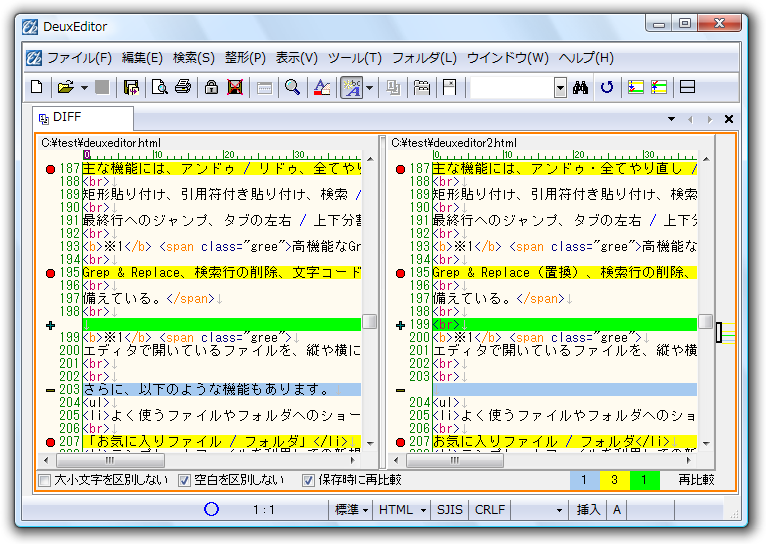Open the 検索(S) menu

click(x=193, y=58)
